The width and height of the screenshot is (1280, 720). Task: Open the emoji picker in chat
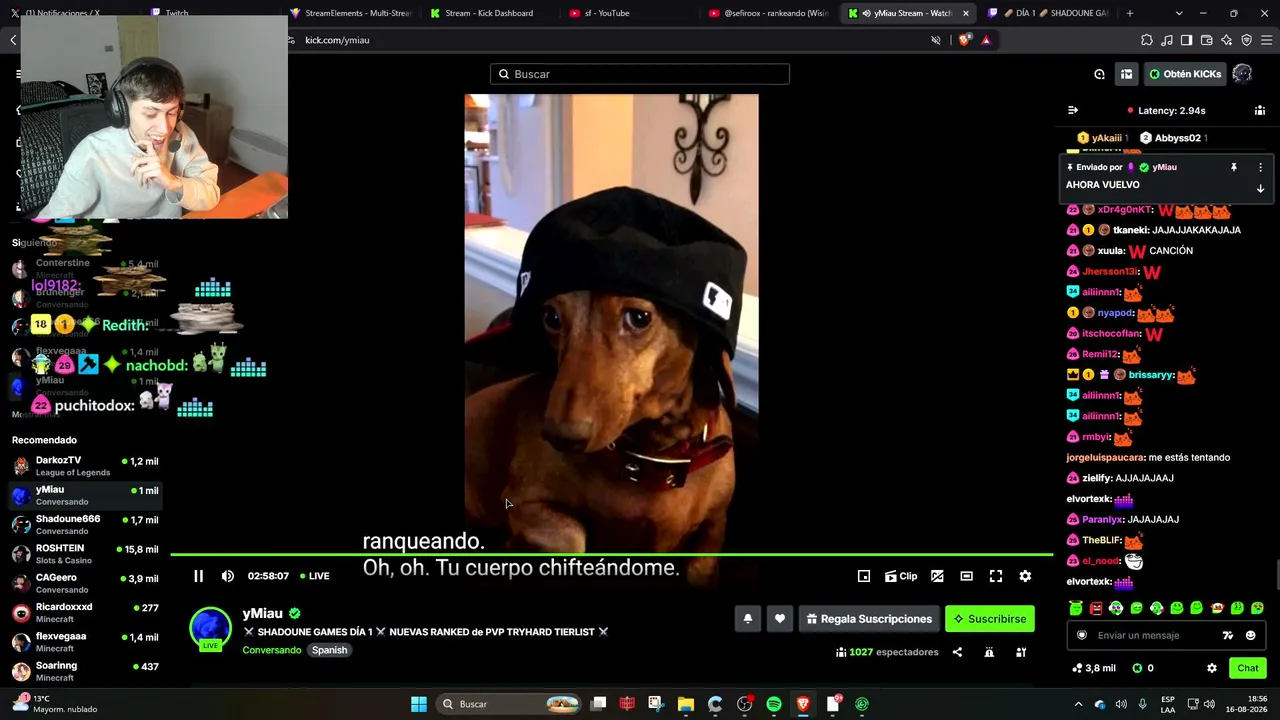pyautogui.click(x=1250, y=635)
